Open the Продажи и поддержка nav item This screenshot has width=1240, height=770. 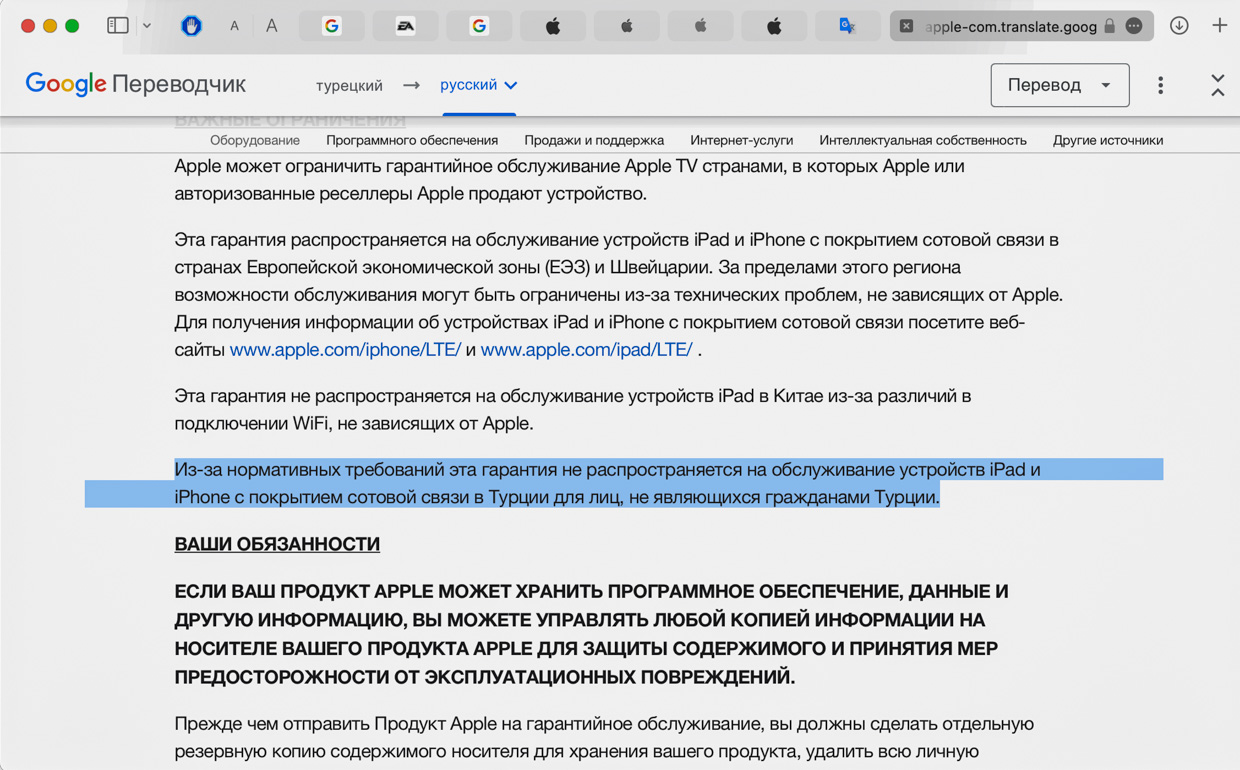tap(594, 140)
